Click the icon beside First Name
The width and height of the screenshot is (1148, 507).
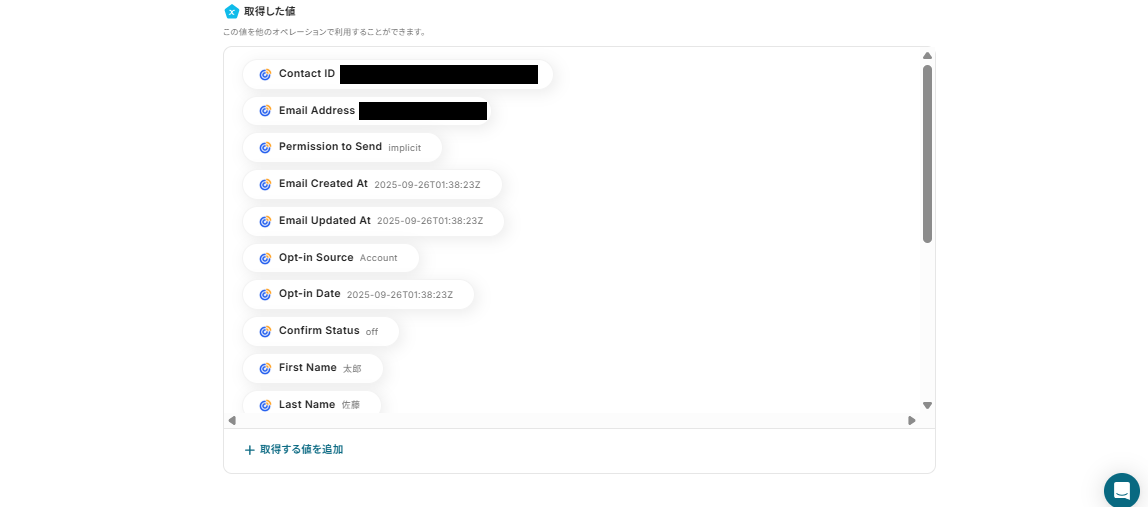(x=265, y=369)
